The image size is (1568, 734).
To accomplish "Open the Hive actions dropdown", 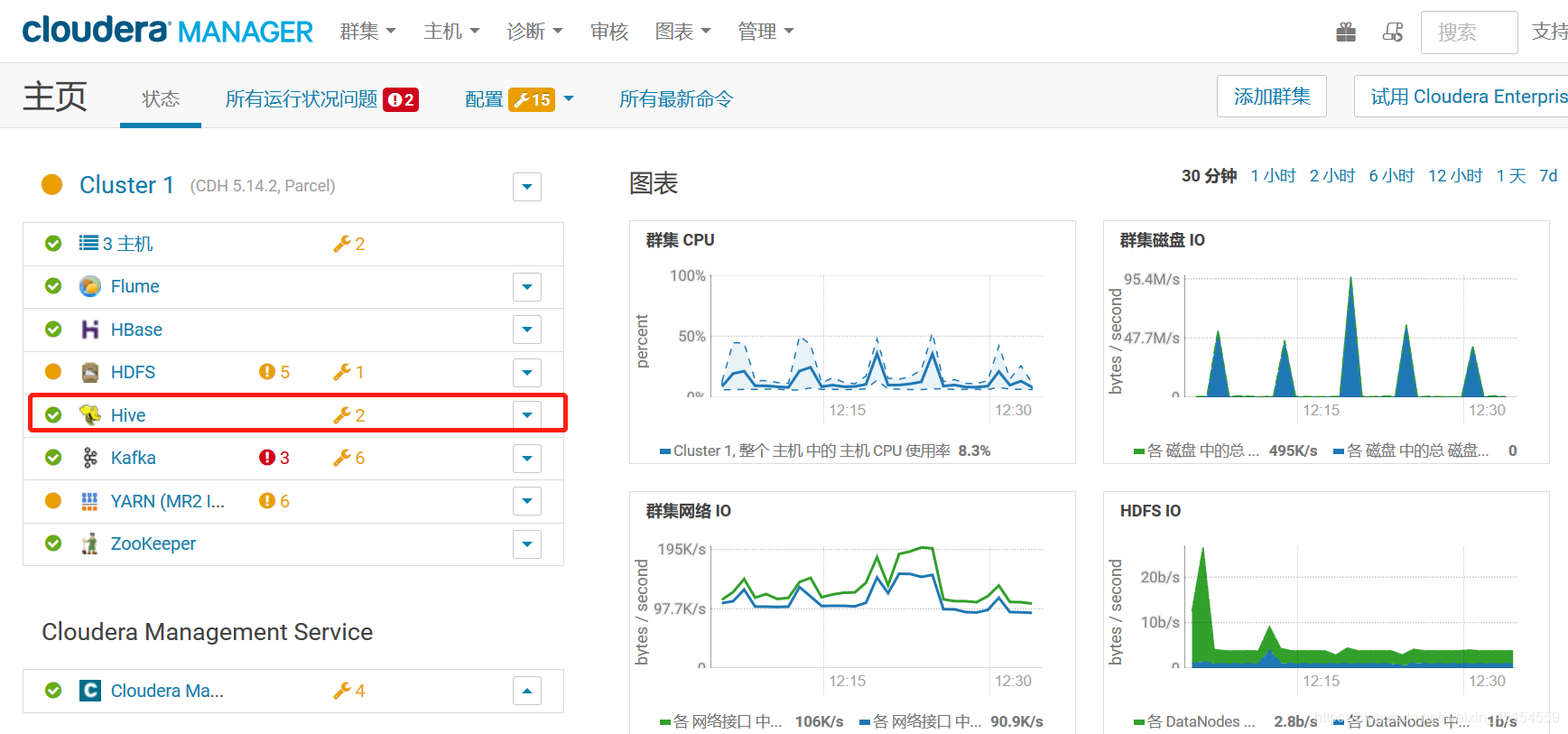I will click(527, 415).
